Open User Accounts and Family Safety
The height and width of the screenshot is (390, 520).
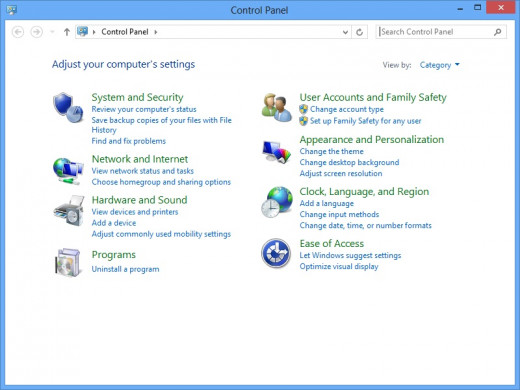coord(373,97)
